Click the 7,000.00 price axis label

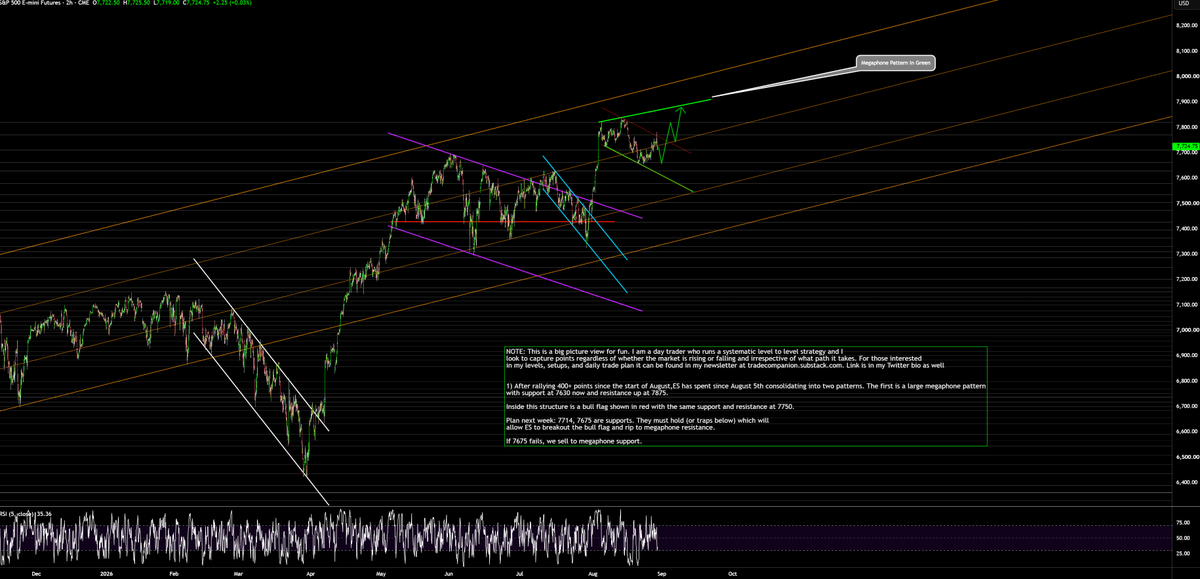(1186, 330)
